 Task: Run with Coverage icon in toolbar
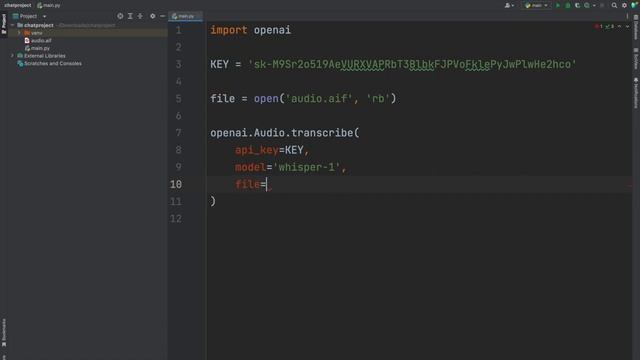(x=577, y=5)
